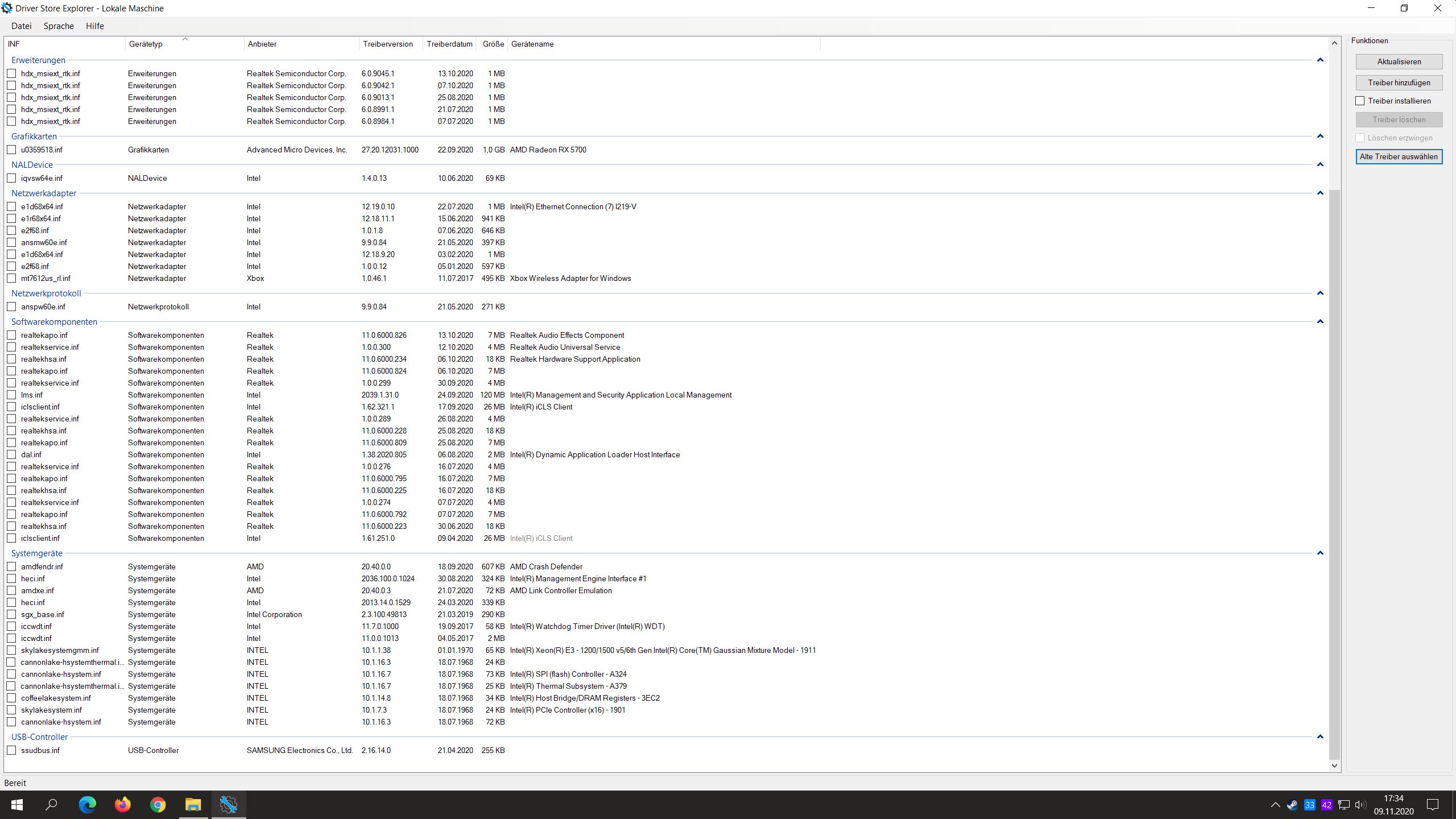
Task: Launch Firefox from the taskbar
Action: click(122, 805)
